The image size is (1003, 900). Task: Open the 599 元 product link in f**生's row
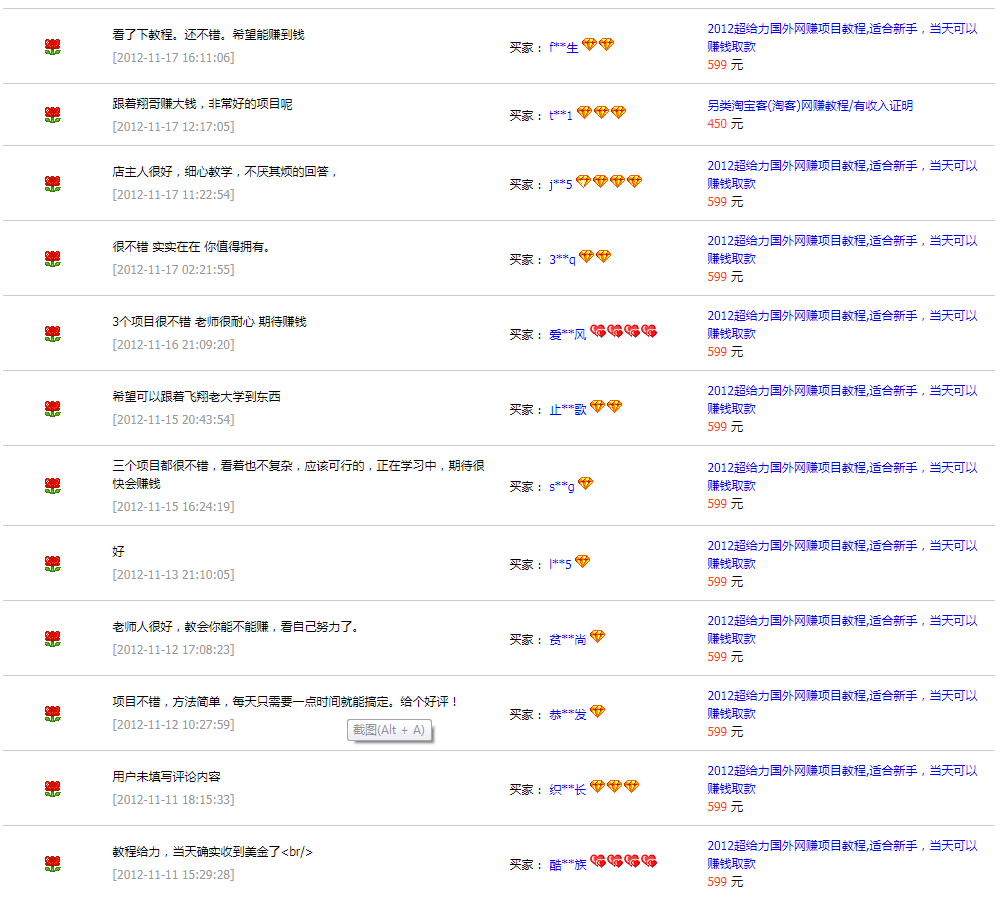(x=842, y=37)
